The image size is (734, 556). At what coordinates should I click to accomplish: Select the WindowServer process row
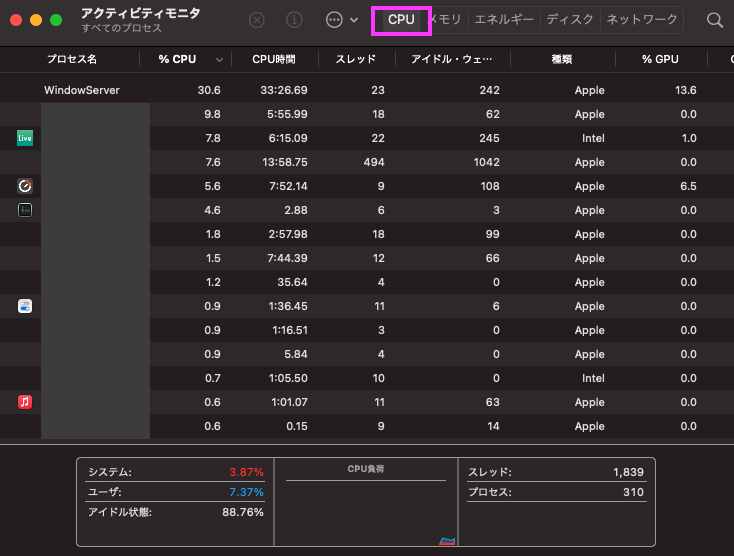pyautogui.click(x=367, y=90)
